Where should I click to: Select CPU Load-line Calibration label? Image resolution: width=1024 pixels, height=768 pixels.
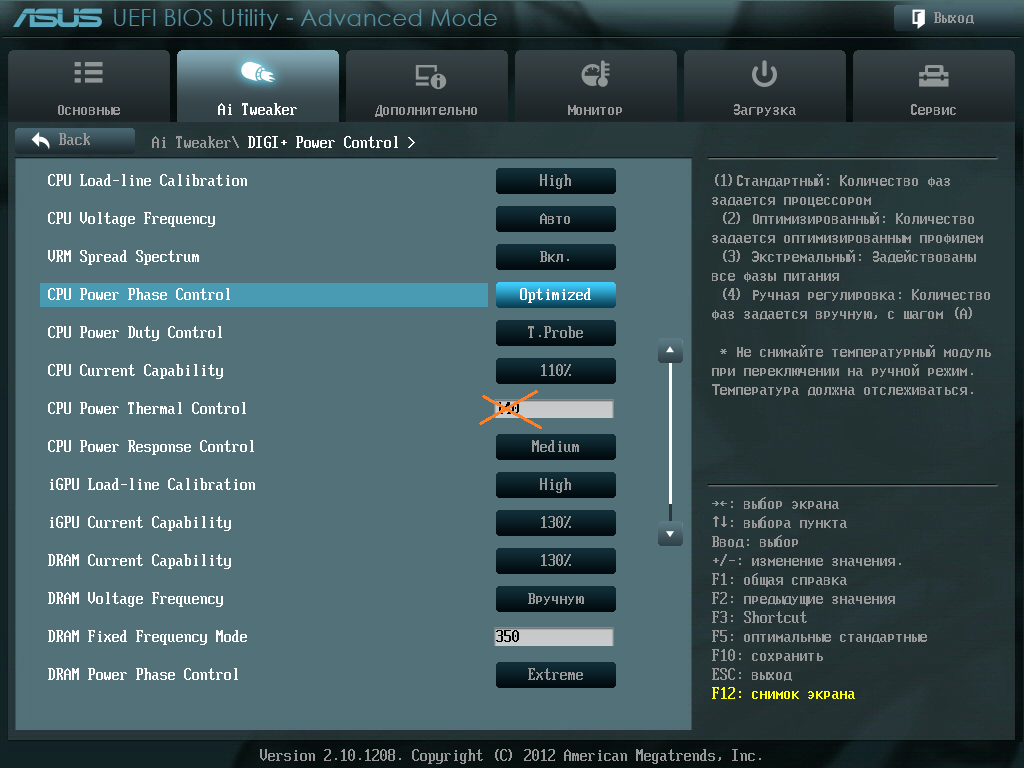tap(148, 181)
